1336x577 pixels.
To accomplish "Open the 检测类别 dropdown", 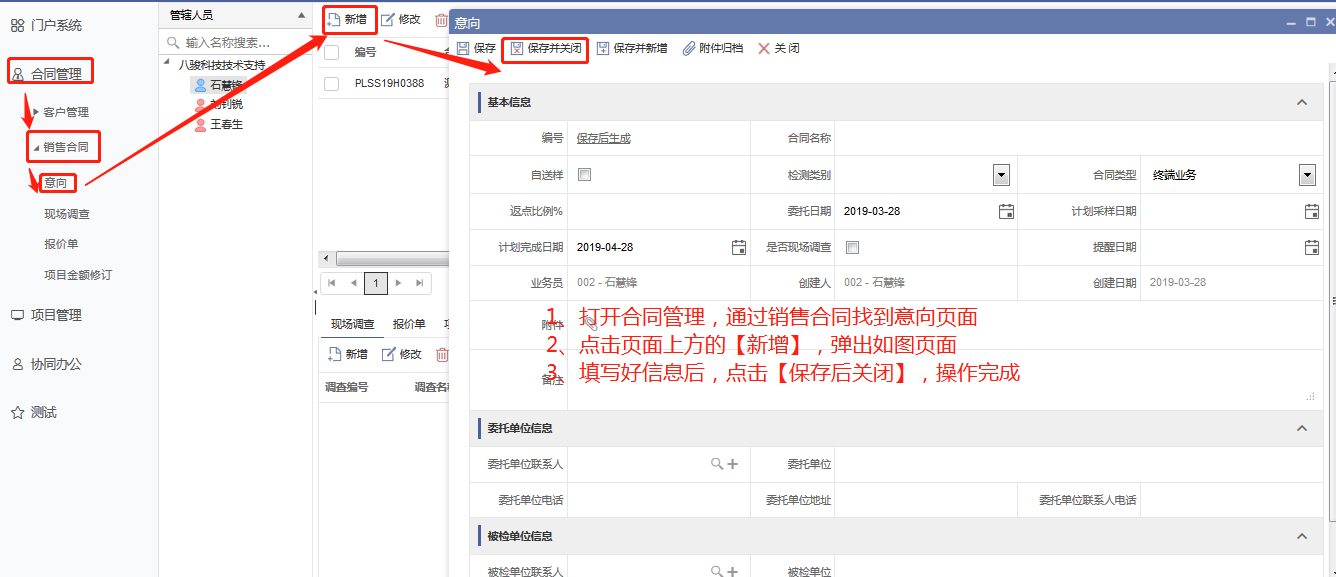I will pos(1001,175).
